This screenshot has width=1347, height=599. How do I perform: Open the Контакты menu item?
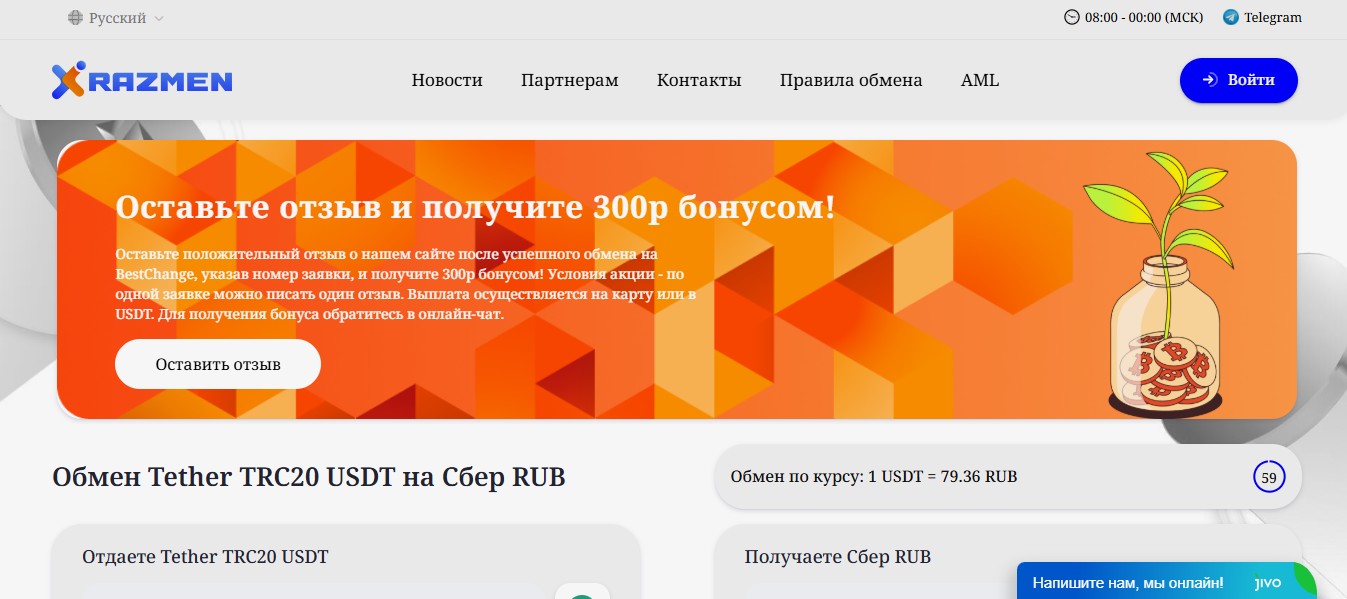tap(699, 80)
